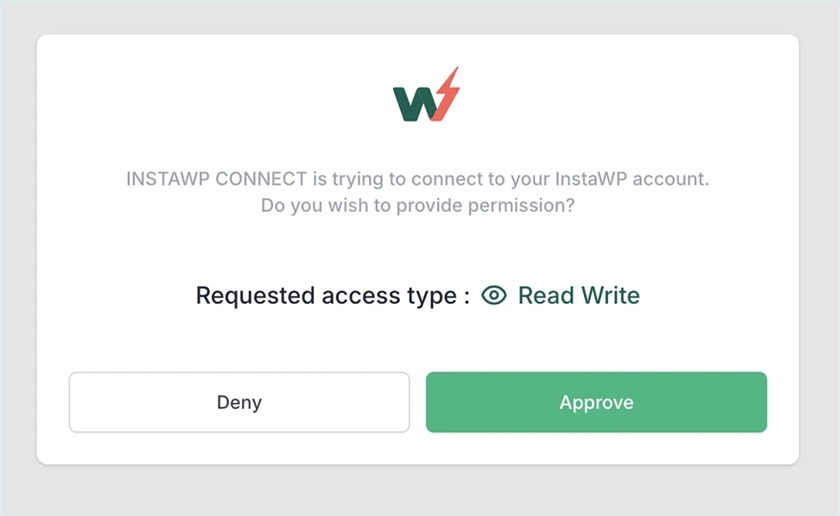Click the "Requested access type :" label

tap(332, 295)
